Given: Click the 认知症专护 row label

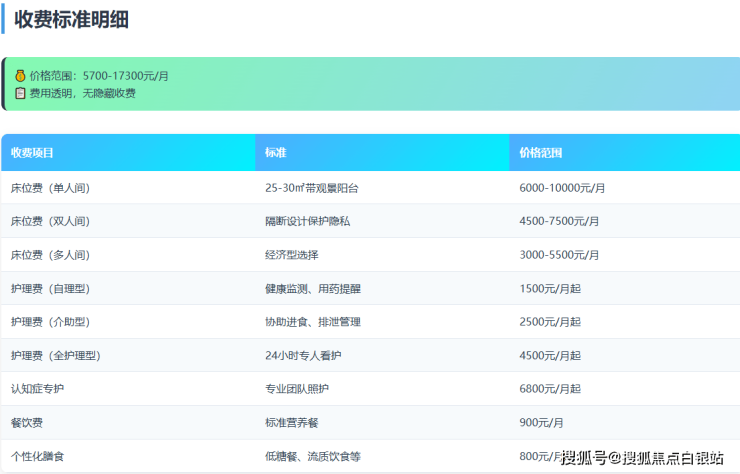Looking at the screenshot, I should coord(38,389).
